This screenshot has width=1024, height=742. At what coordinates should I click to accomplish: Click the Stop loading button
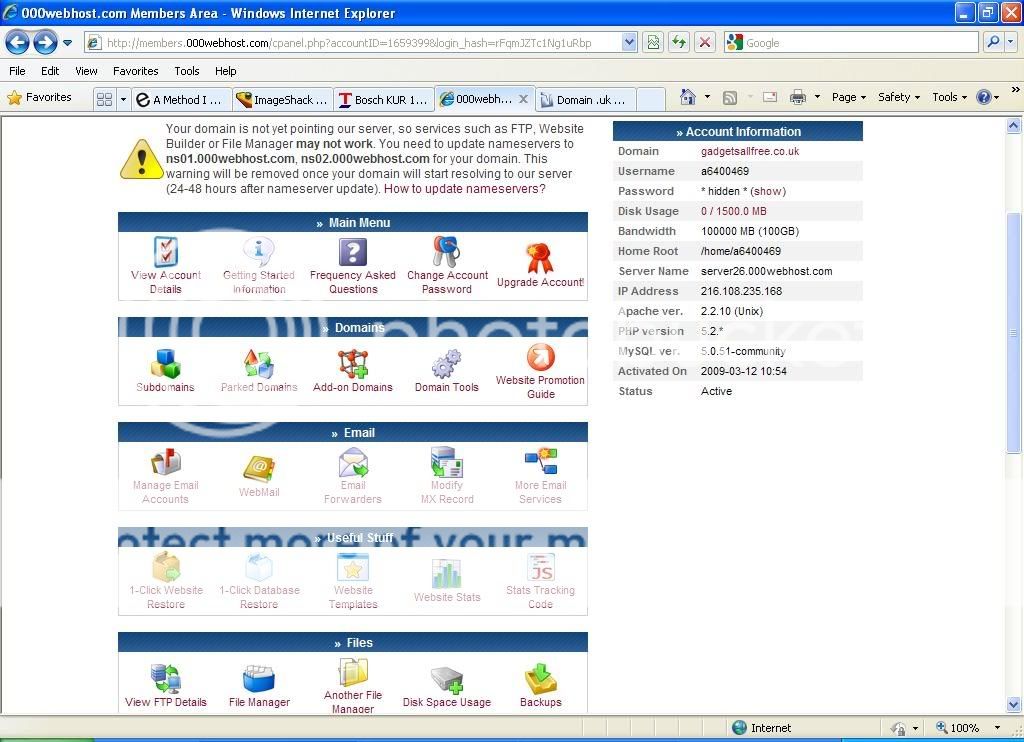click(705, 43)
